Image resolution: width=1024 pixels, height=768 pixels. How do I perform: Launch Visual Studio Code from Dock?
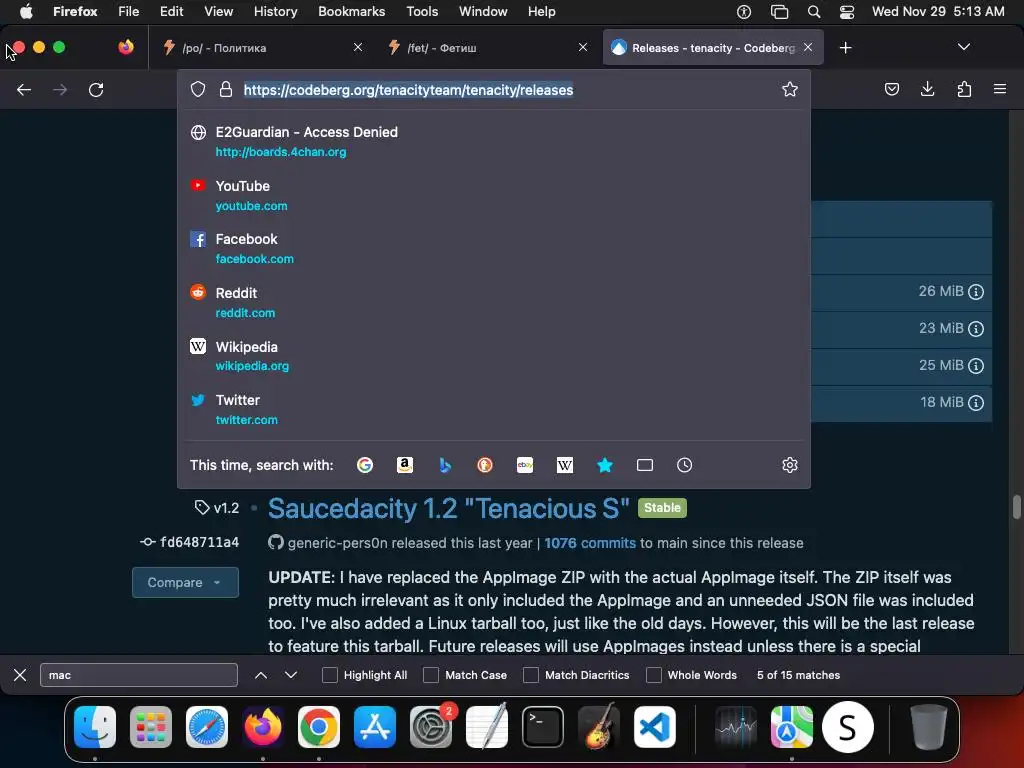click(654, 727)
